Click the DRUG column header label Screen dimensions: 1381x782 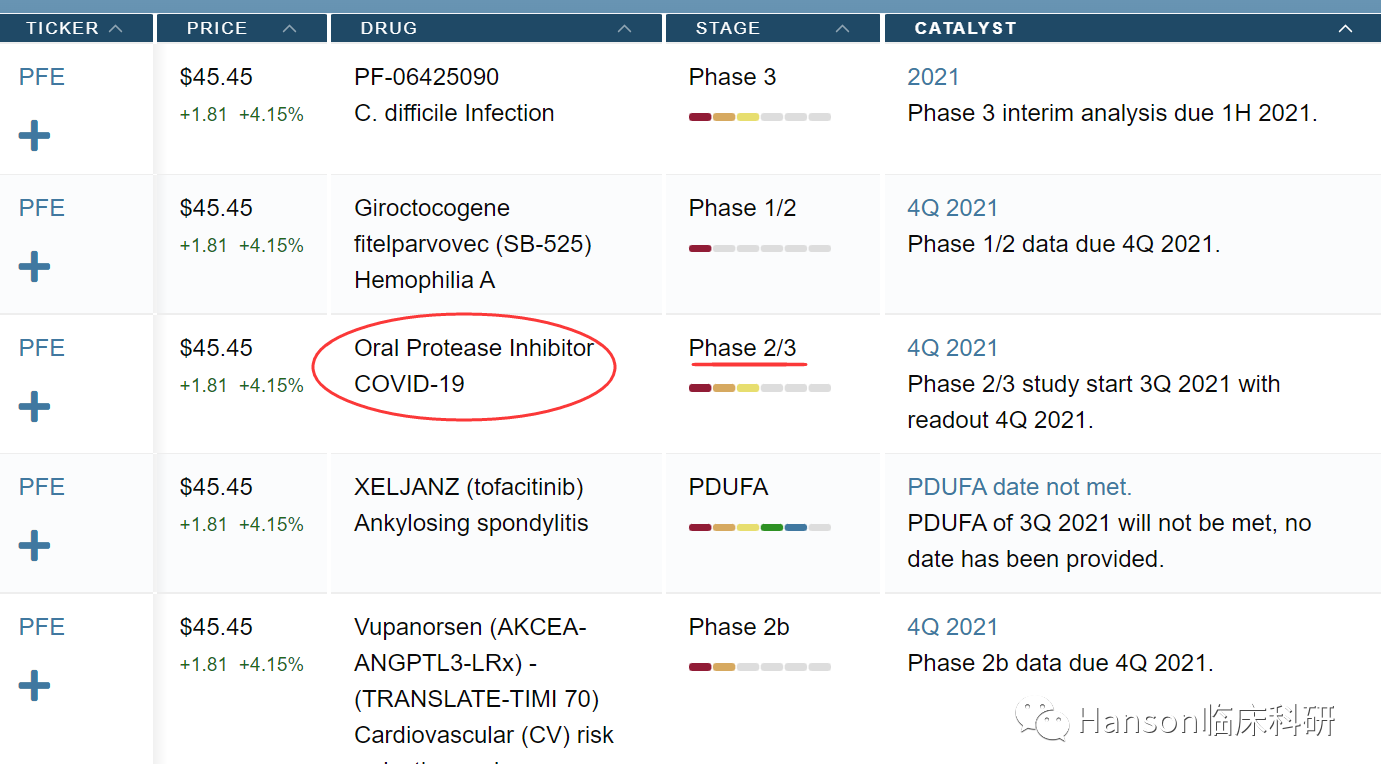tap(389, 28)
